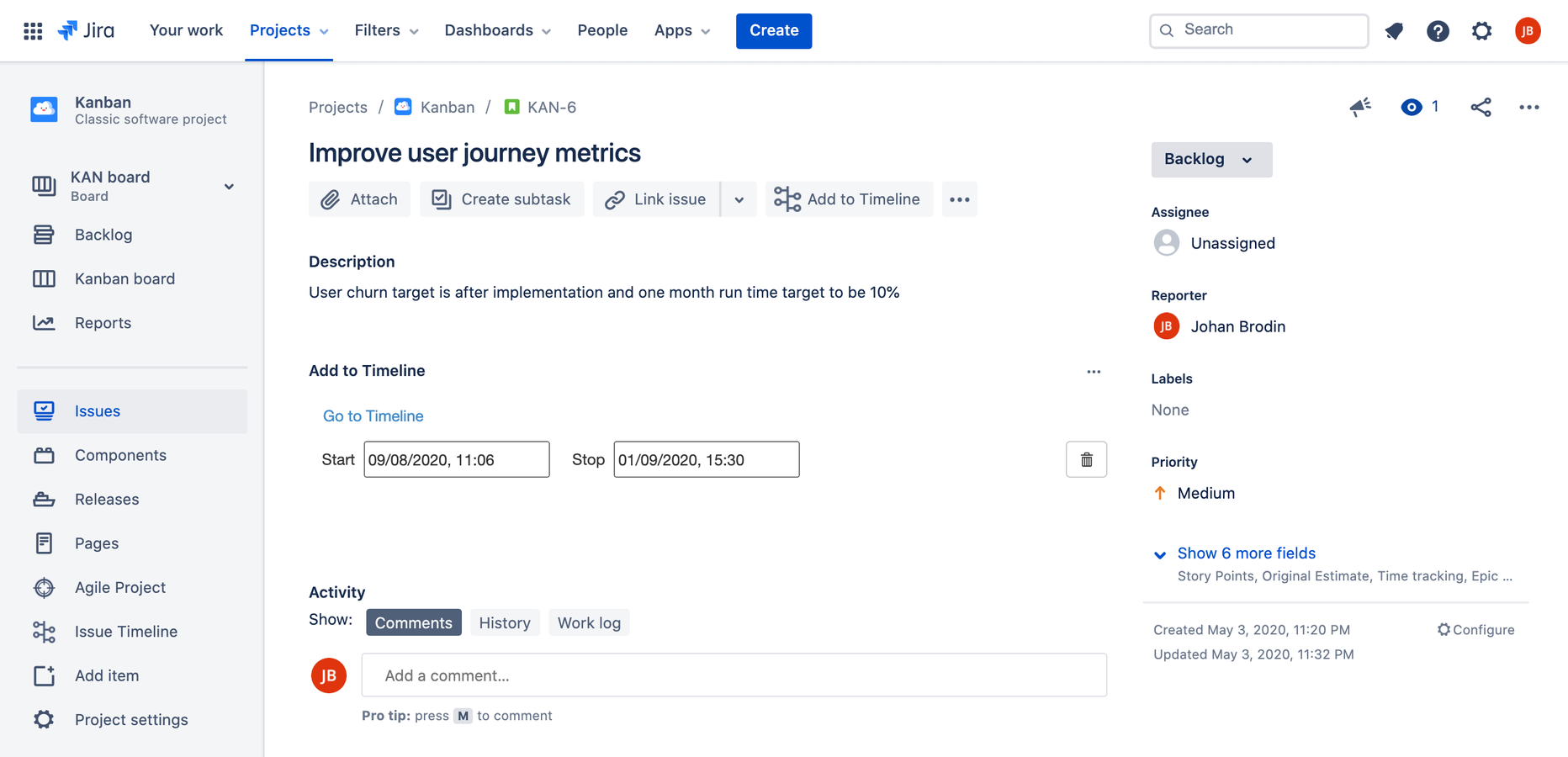1568x757 pixels.
Task: Click the None labels value
Action: (1170, 410)
